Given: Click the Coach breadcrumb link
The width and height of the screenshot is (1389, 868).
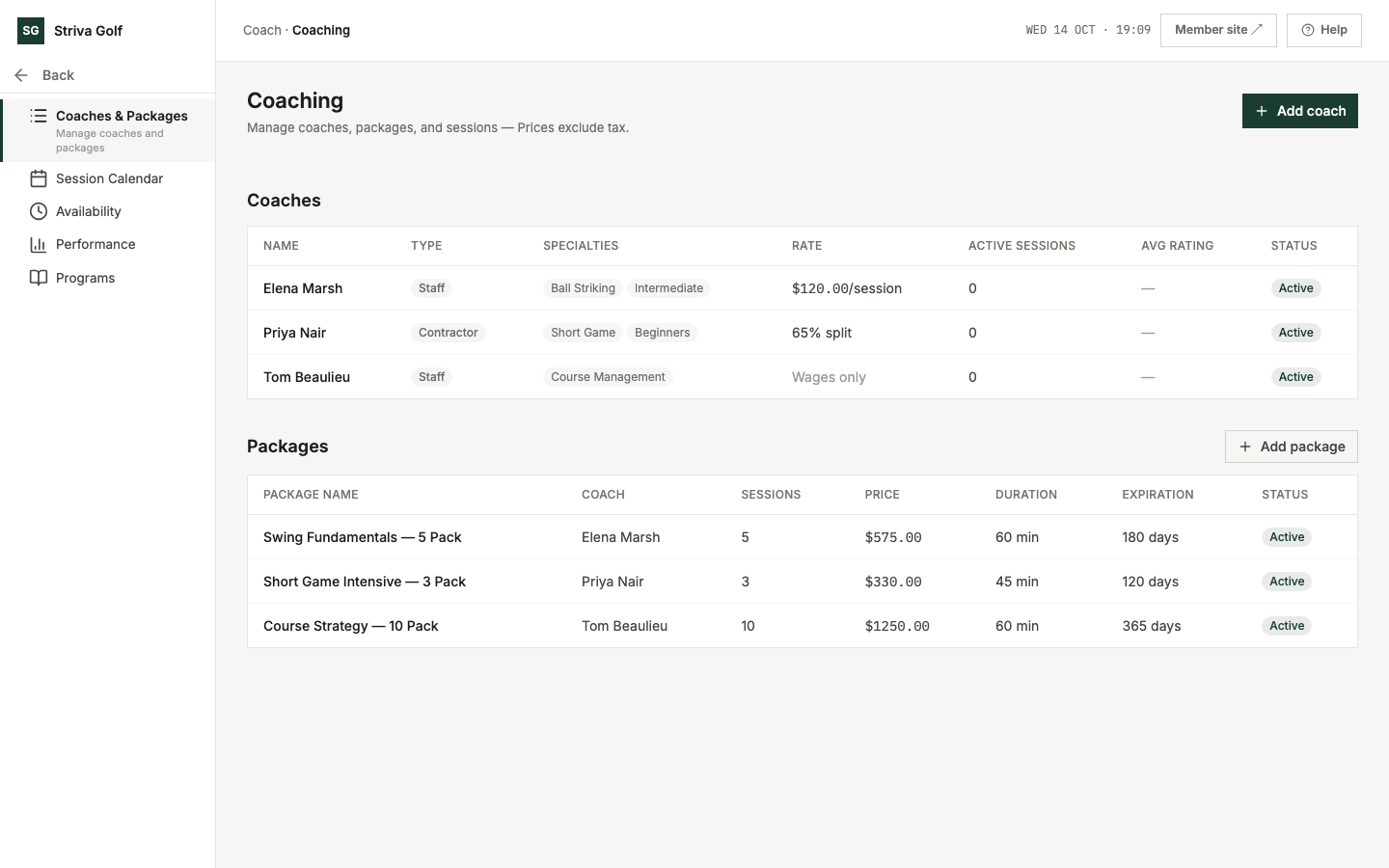Looking at the screenshot, I should (x=262, y=30).
